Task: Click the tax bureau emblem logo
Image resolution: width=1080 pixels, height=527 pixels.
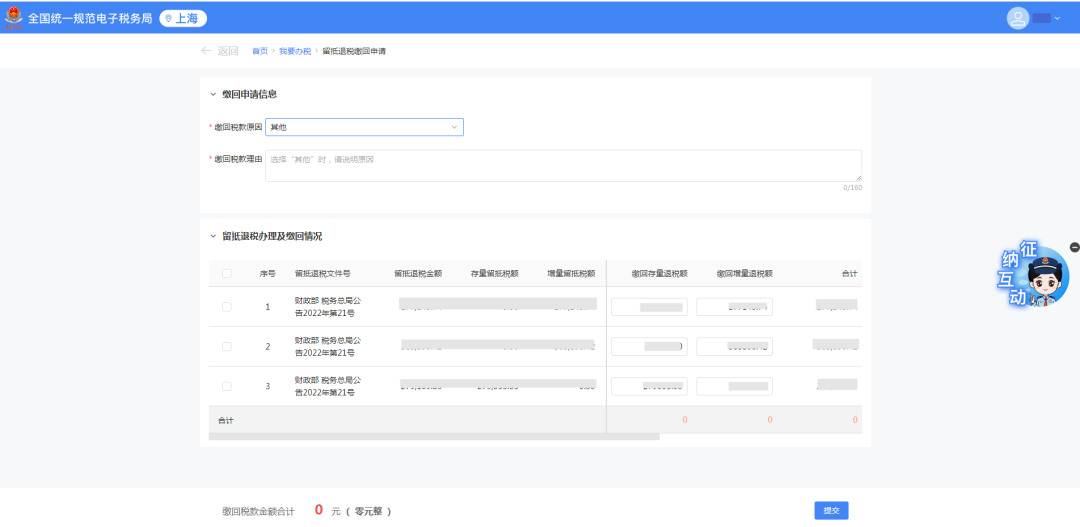Action: [x=14, y=17]
